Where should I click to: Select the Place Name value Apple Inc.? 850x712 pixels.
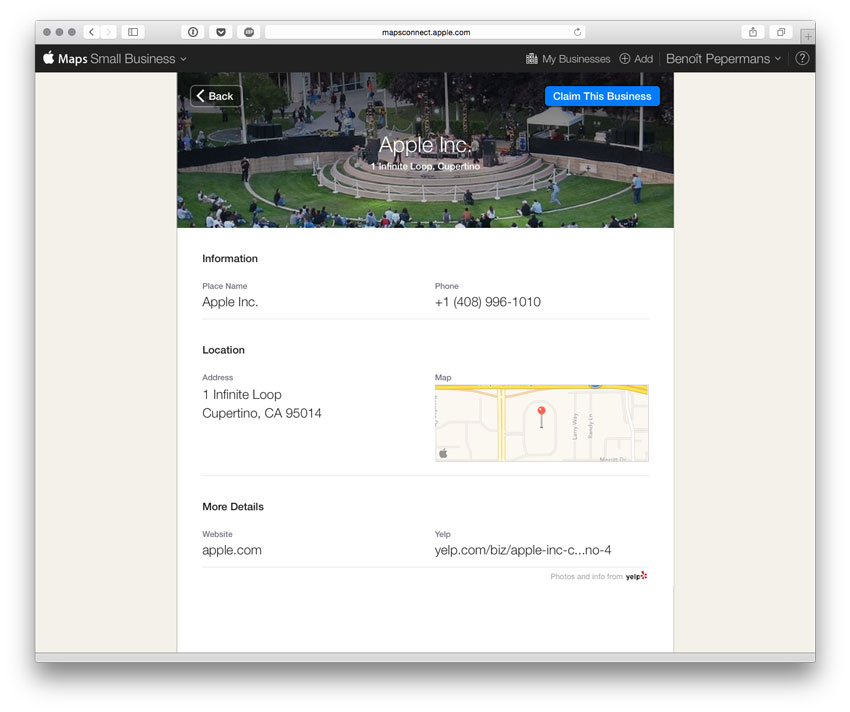coord(230,302)
